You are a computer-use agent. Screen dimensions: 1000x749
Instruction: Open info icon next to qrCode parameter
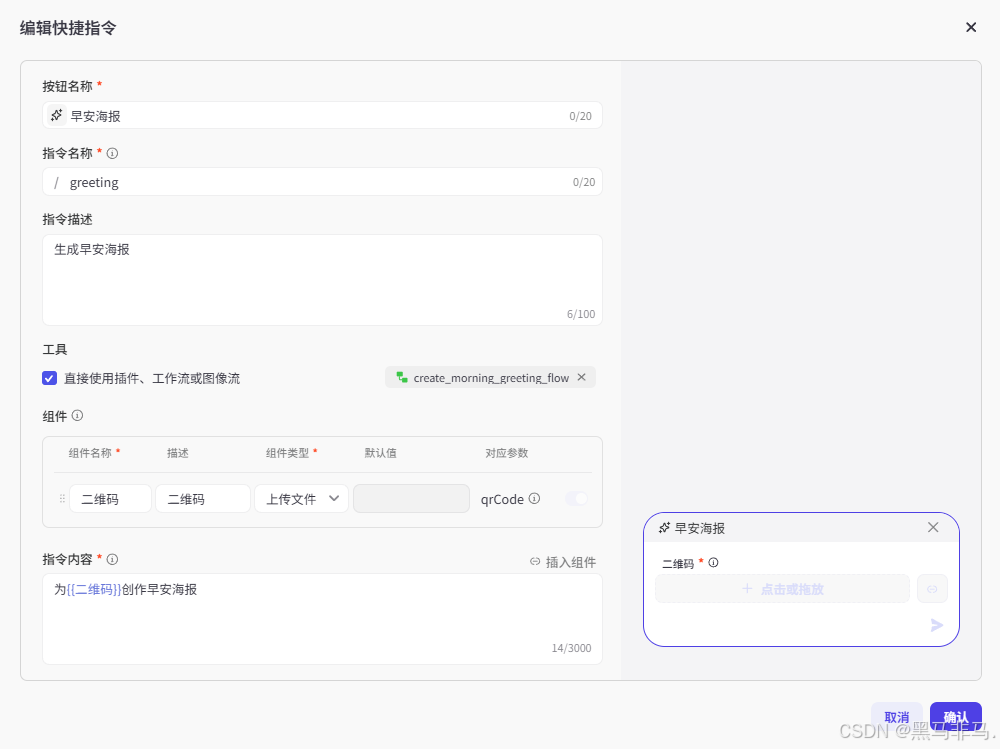(x=534, y=498)
